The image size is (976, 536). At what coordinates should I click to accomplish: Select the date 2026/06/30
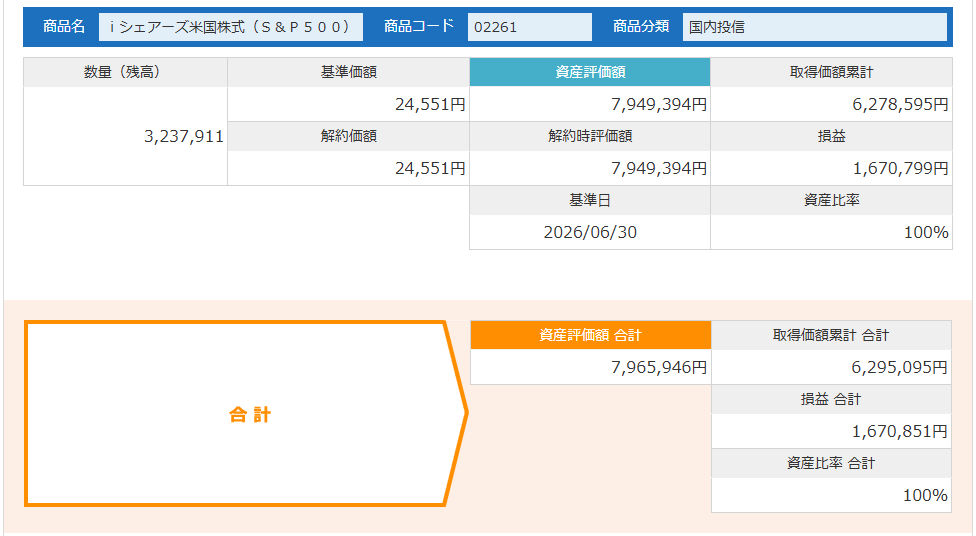[590, 233]
